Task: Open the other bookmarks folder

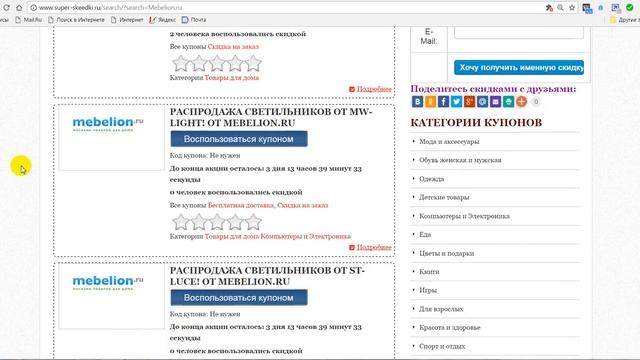Action: [624, 20]
